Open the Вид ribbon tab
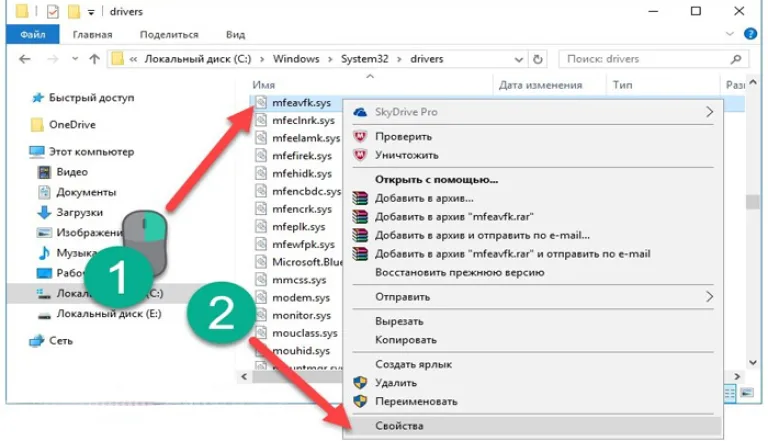 tap(236, 35)
